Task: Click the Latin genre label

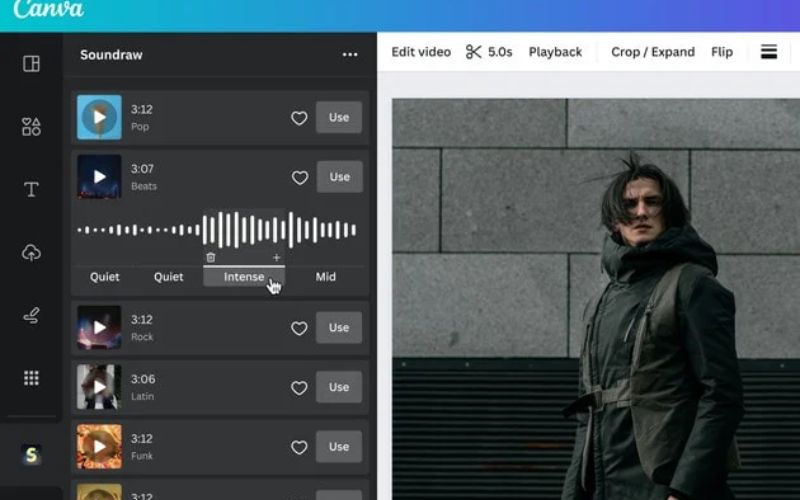Action: 142,396
